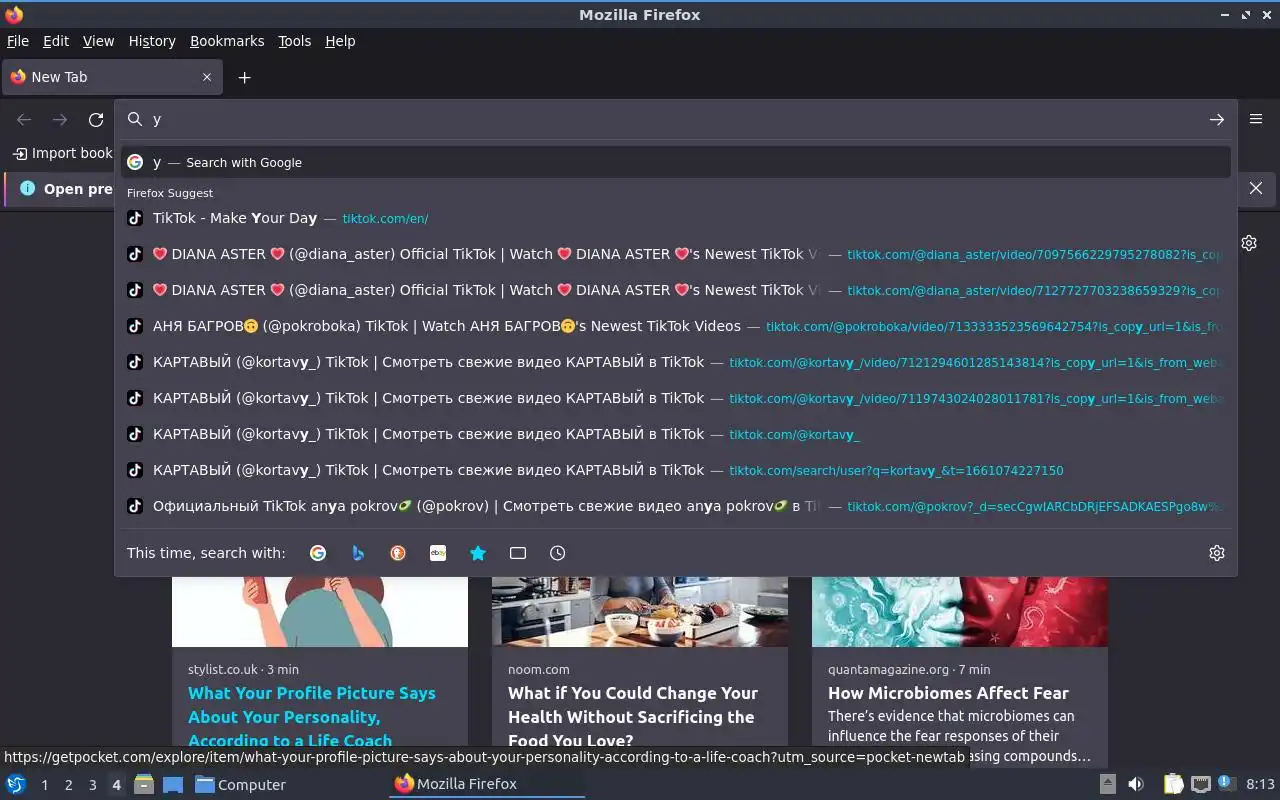The height and width of the screenshot is (800, 1280).
Task: Search this time with Bing icon
Action: [358, 553]
